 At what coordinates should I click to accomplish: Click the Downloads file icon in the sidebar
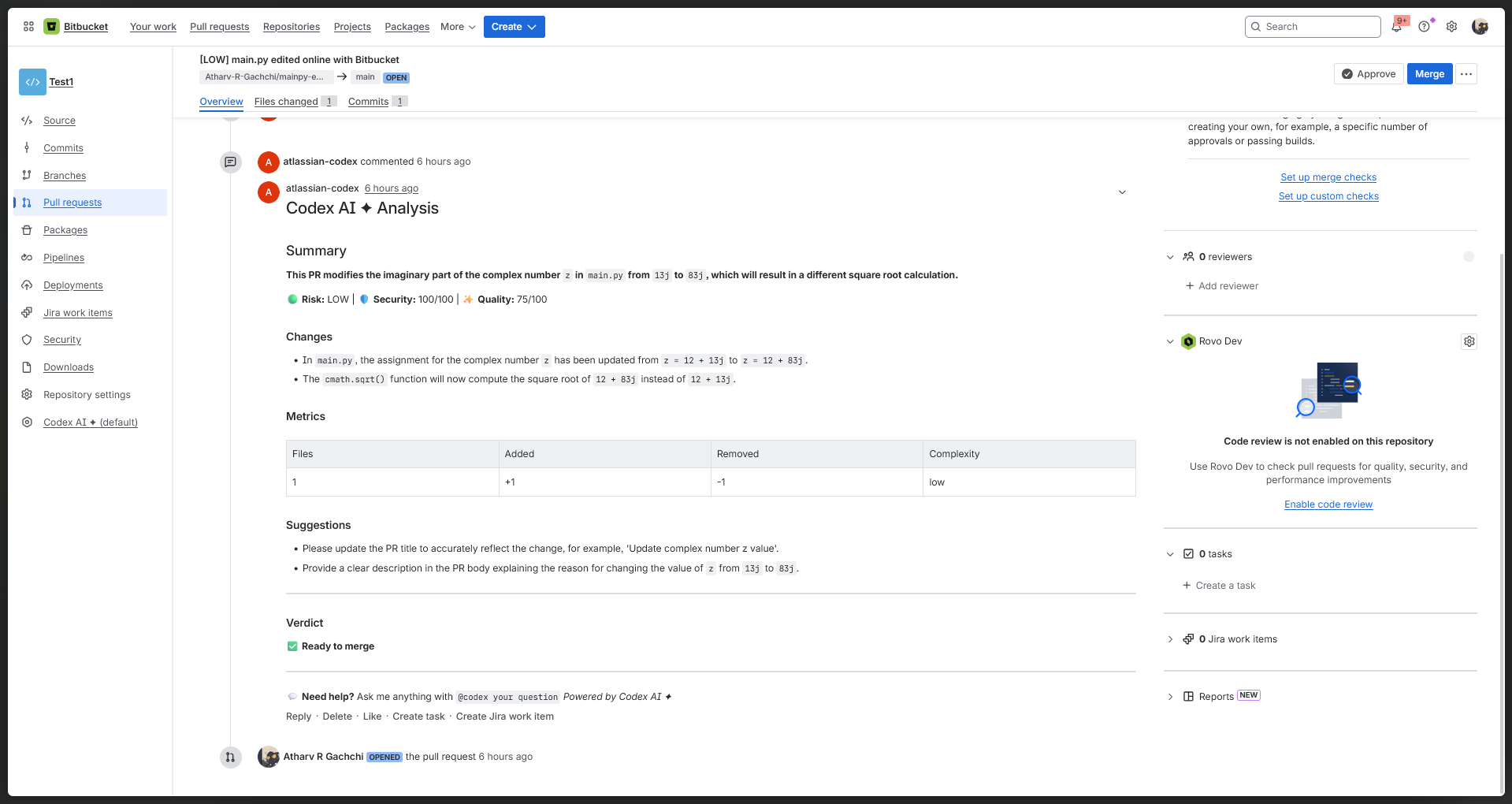pos(27,367)
